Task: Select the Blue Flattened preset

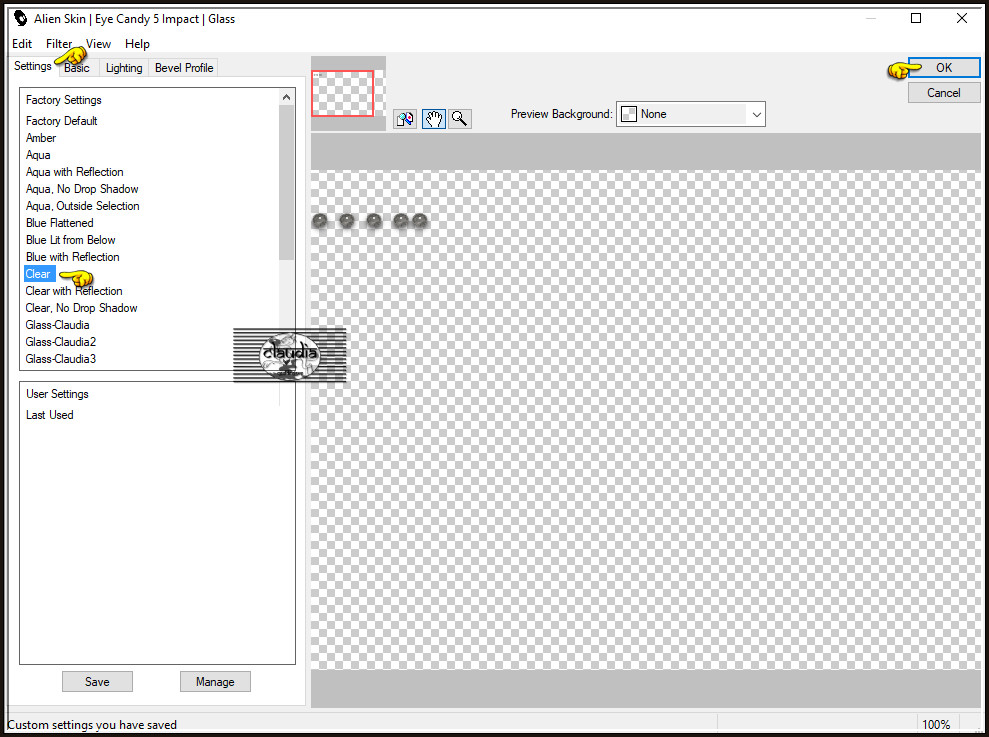Action: [x=59, y=223]
